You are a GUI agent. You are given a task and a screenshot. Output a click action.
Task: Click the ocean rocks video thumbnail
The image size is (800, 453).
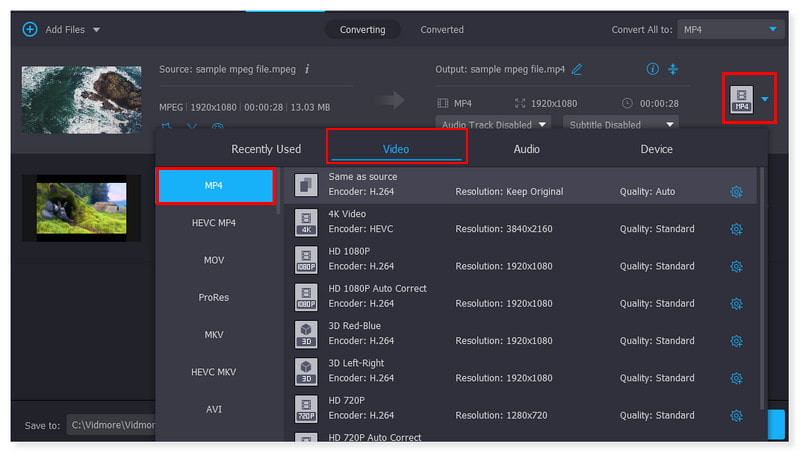coord(82,100)
